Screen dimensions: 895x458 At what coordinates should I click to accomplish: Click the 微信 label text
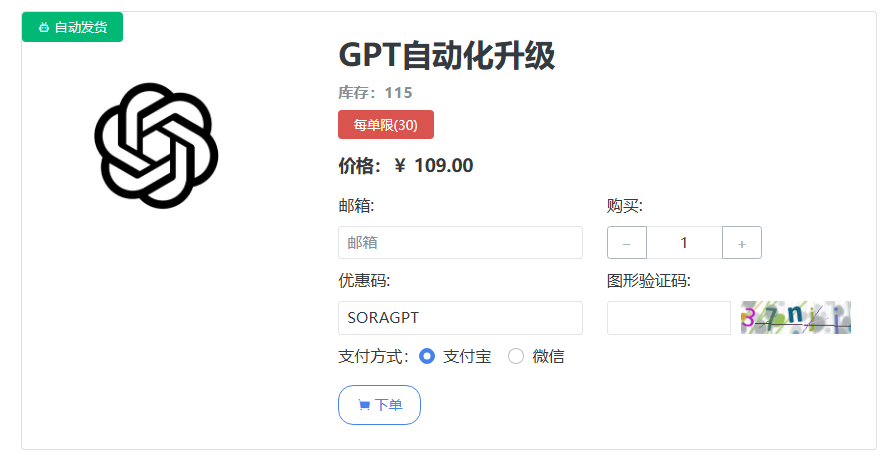point(548,356)
